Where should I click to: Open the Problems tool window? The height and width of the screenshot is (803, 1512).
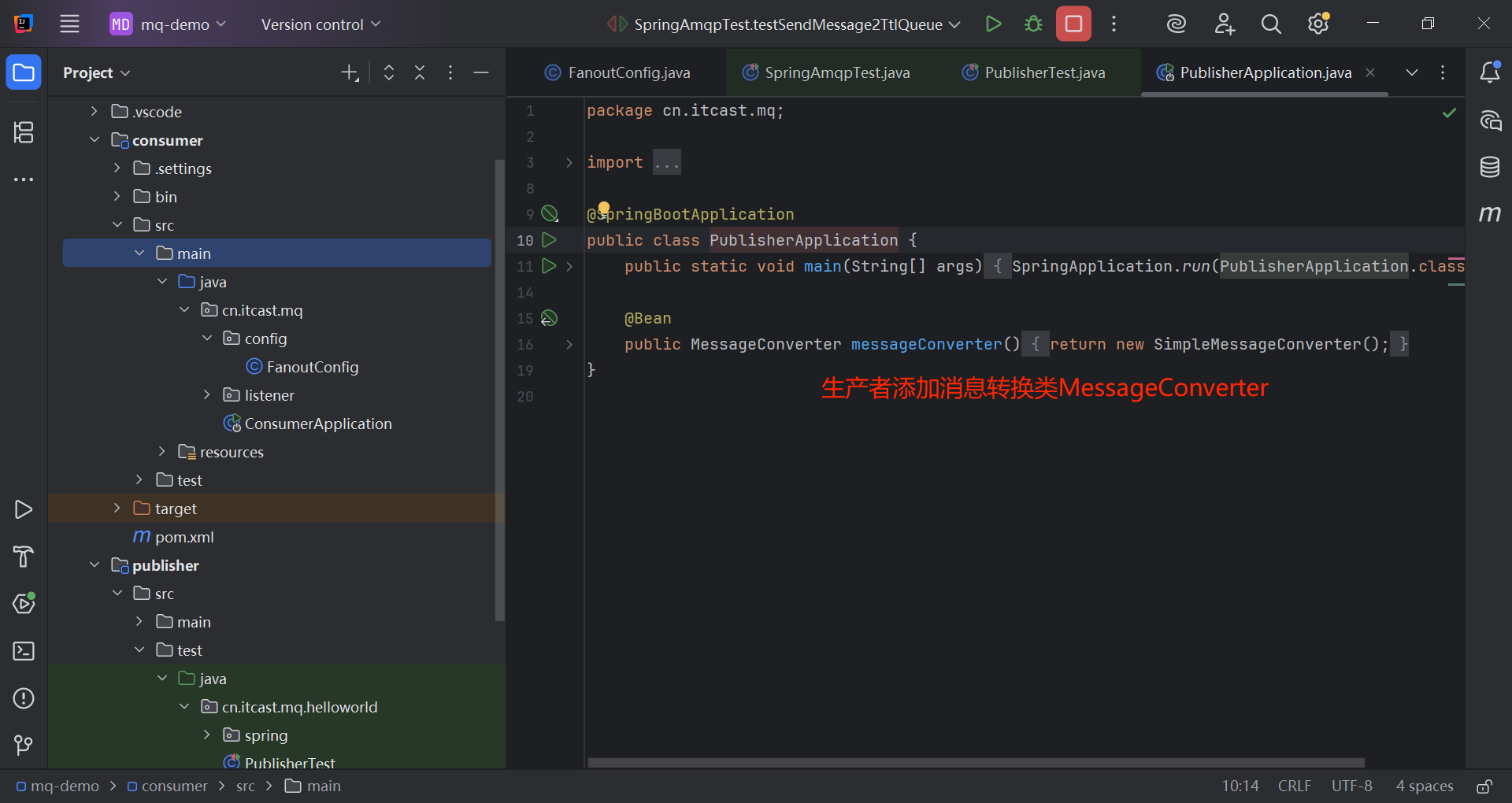coord(24,698)
